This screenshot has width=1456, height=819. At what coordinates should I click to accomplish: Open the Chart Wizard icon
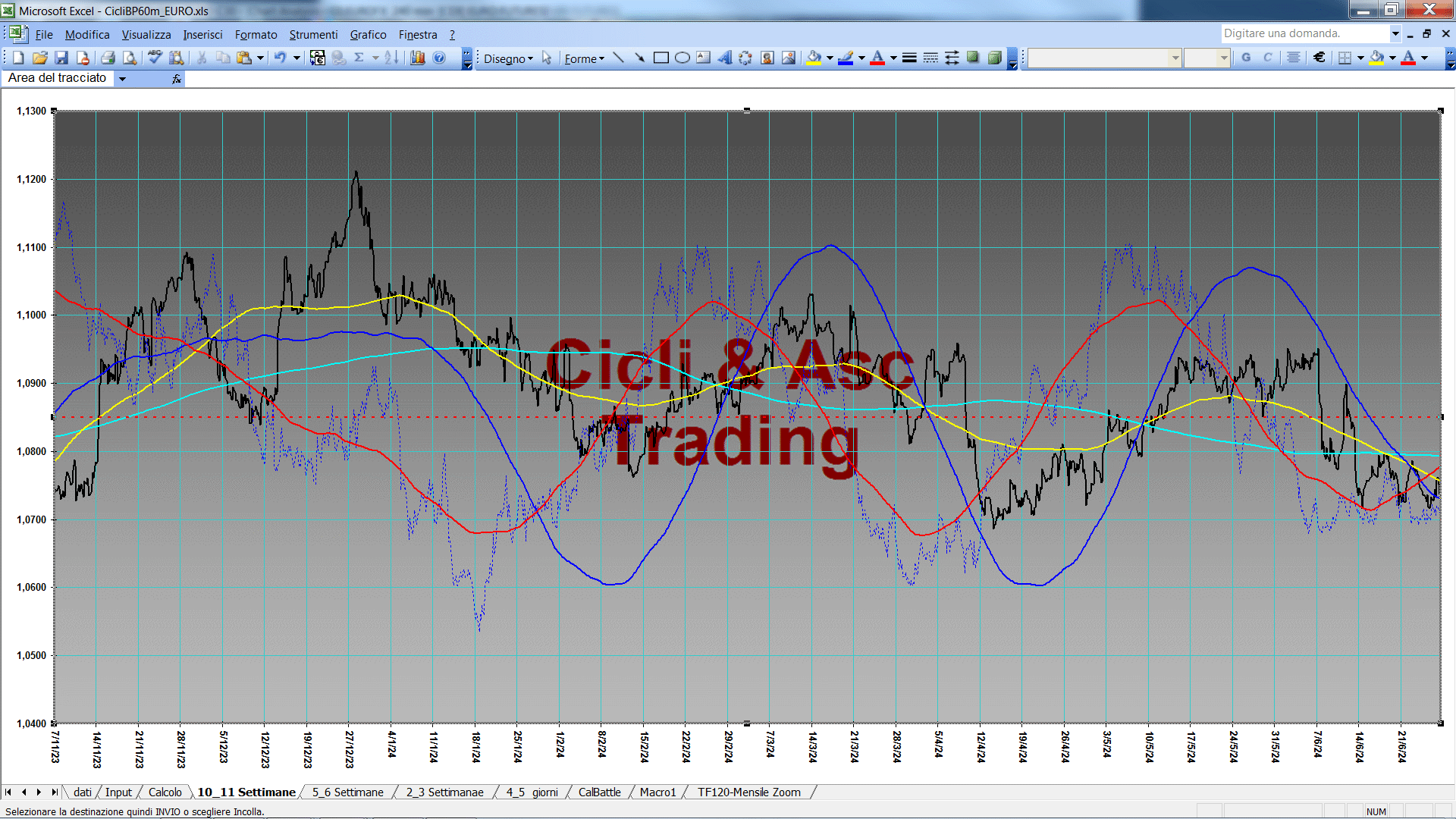[x=417, y=58]
